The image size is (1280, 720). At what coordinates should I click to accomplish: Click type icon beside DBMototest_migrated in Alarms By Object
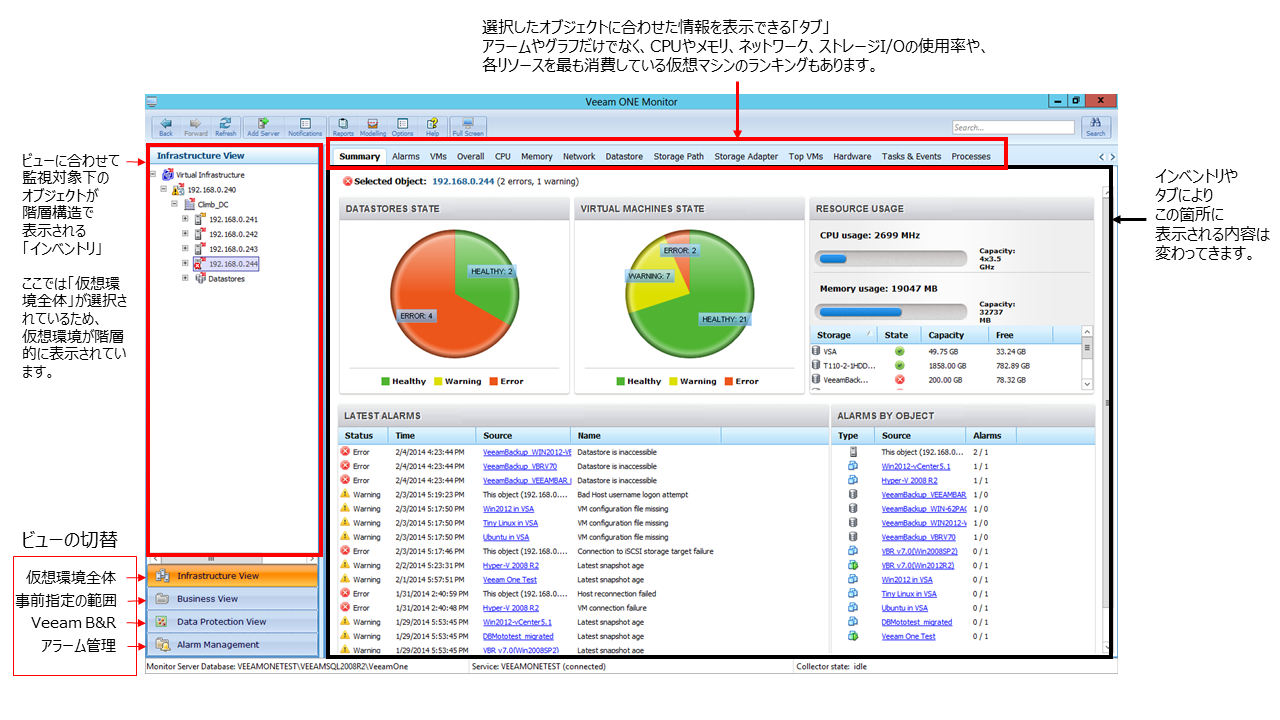pyautogui.click(x=853, y=621)
